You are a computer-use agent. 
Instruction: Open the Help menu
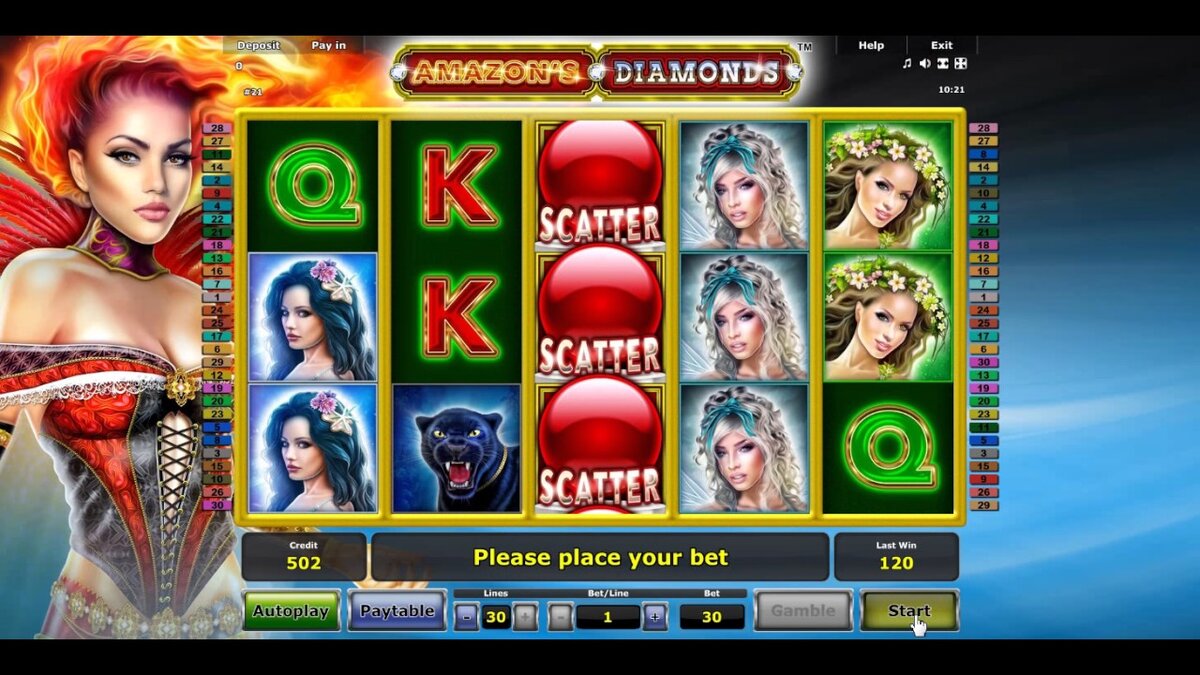[871, 45]
